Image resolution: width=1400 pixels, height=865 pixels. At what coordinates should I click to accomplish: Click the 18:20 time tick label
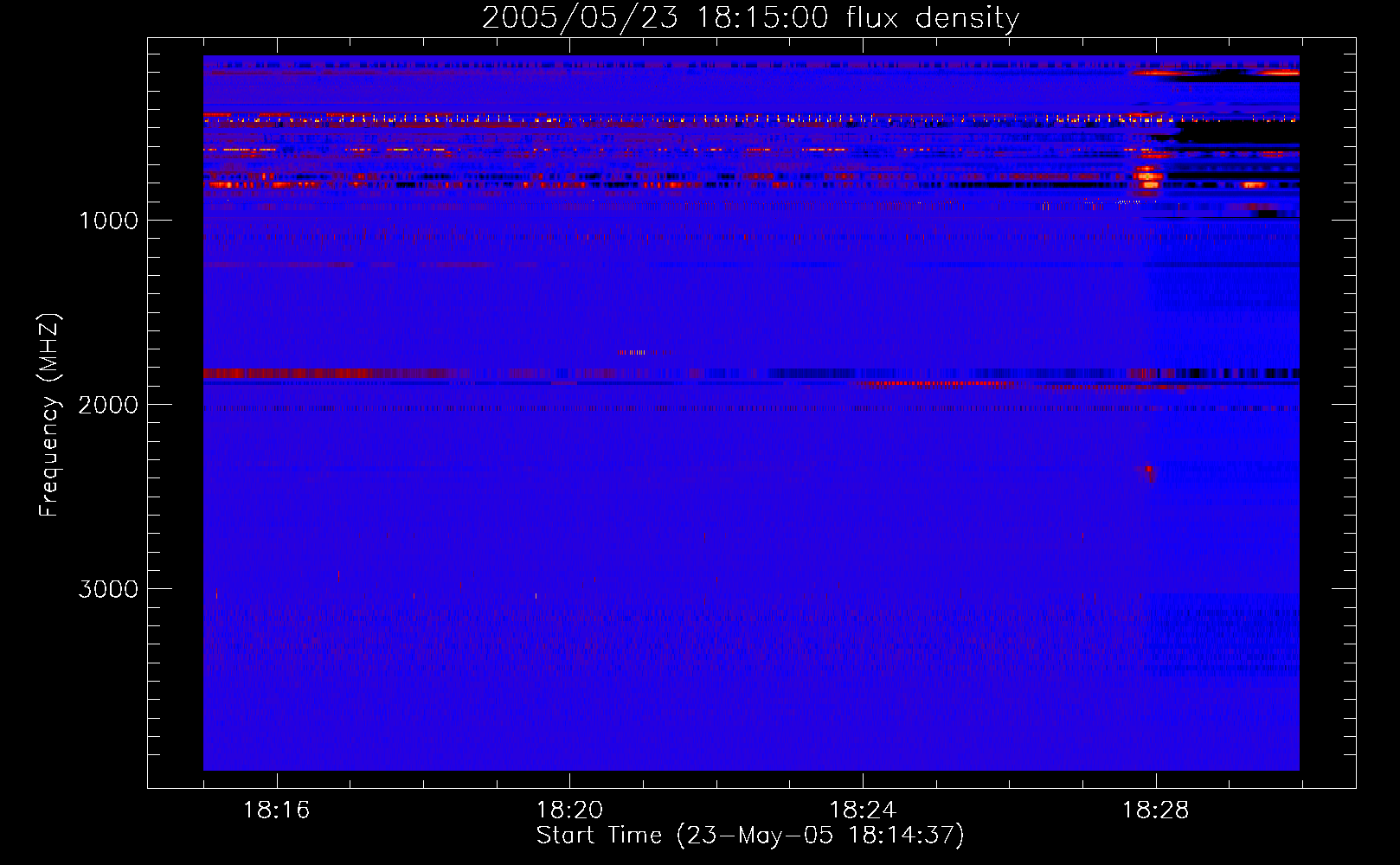569,811
